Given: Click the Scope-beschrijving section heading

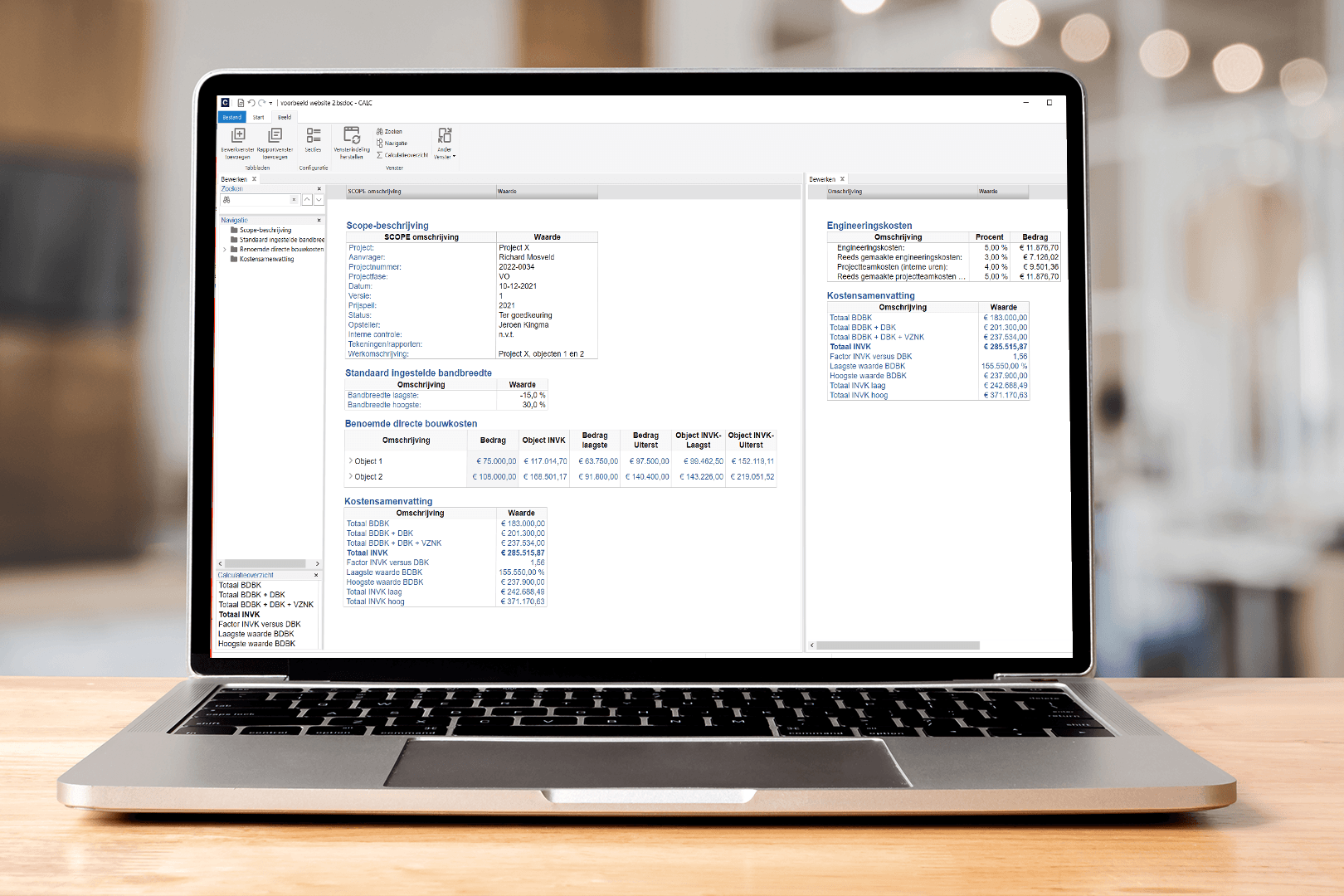Looking at the screenshot, I should pyautogui.click(x=387, y=226).
